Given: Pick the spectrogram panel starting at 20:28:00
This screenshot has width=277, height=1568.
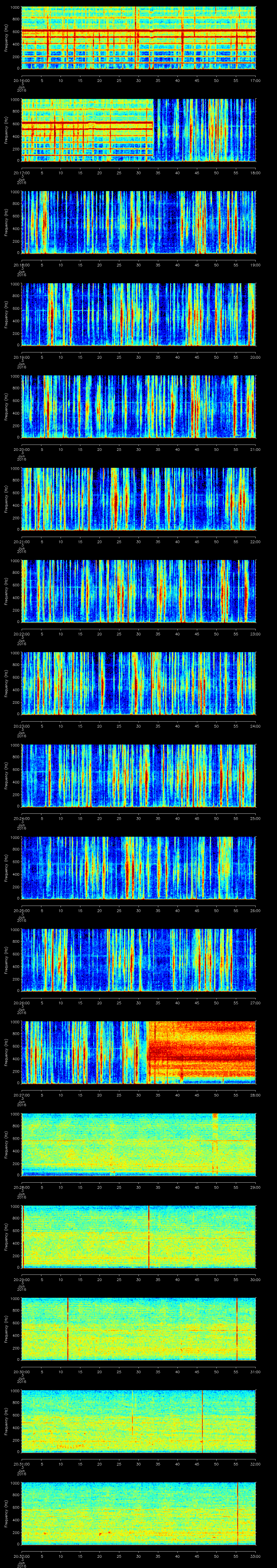Looking at the screenshot, I should pos(139,1144).
